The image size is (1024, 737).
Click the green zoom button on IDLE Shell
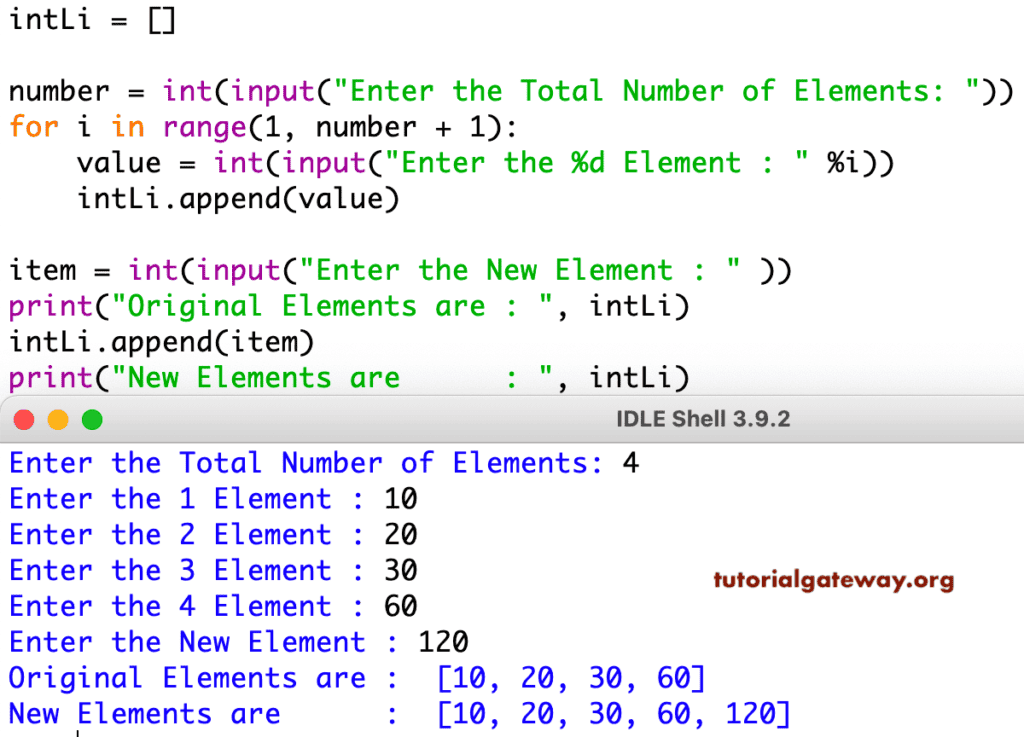(91, 420)
